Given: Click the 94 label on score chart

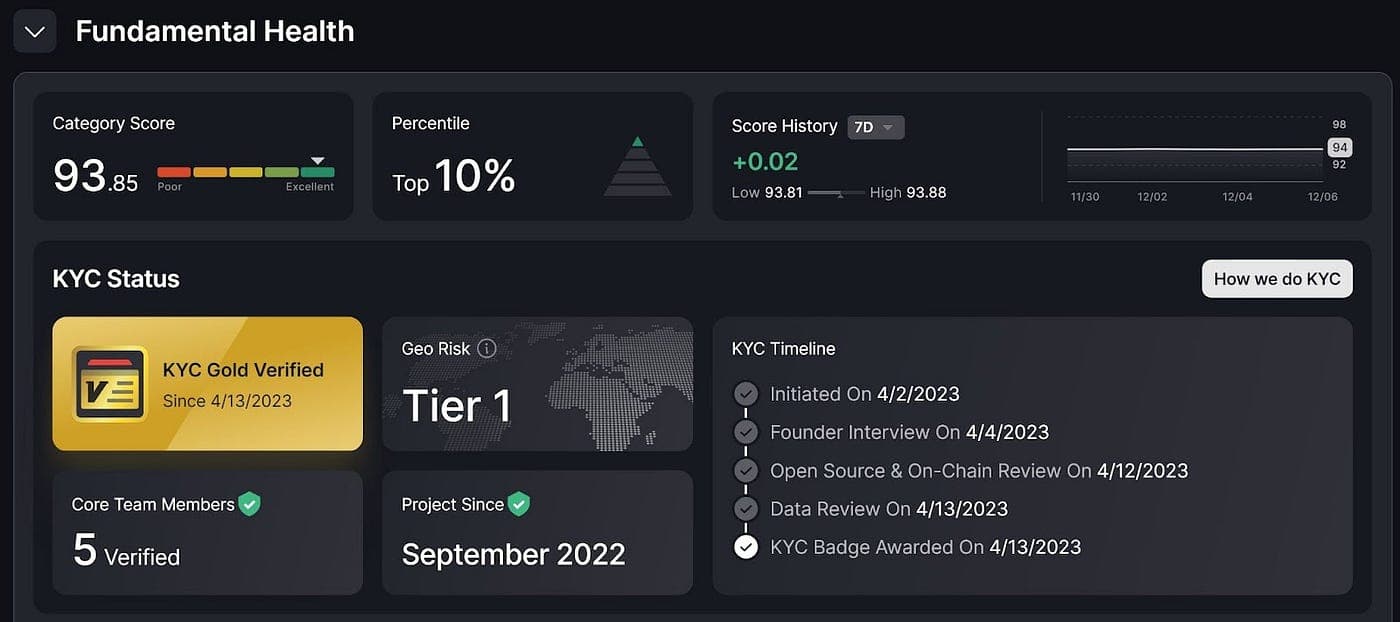Looking at the screenshot, I should click(x=1340, y=148).
